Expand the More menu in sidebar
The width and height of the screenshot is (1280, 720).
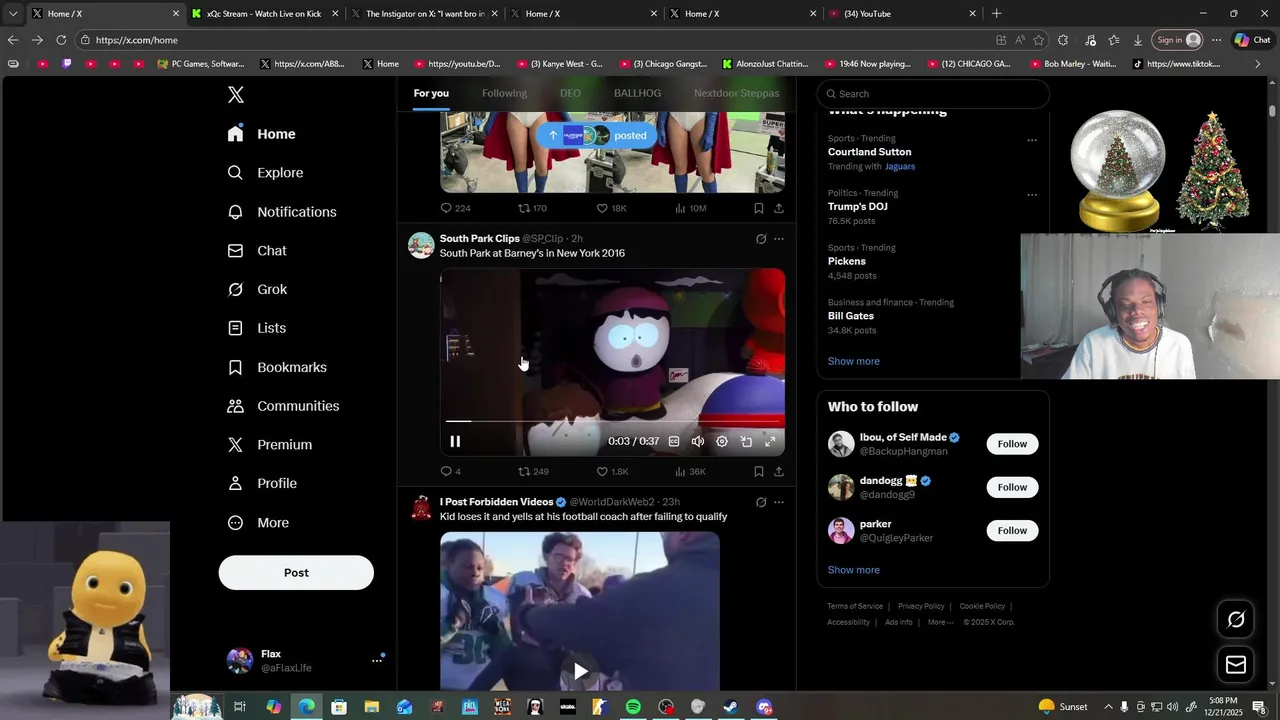(x=259, y=523)
